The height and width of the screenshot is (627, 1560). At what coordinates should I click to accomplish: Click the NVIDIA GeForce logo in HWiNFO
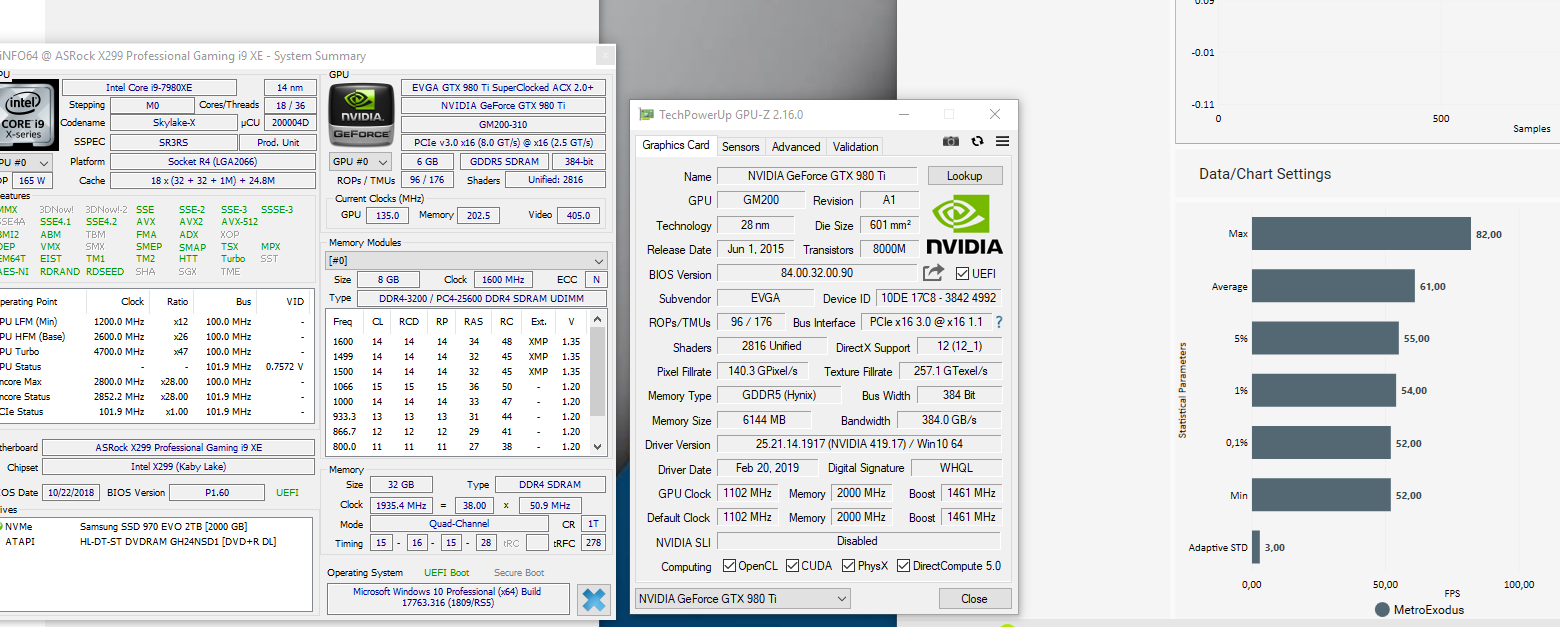[362, 115]
